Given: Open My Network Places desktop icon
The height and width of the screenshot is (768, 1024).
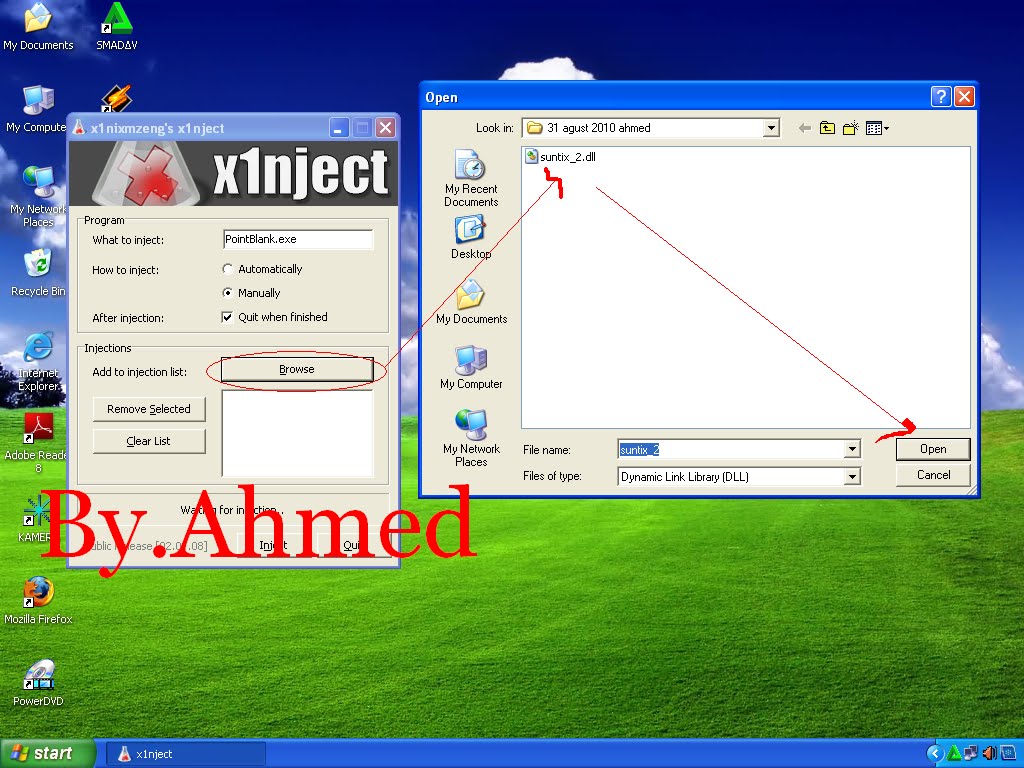Looking at the screenshot, I should 38,196.
